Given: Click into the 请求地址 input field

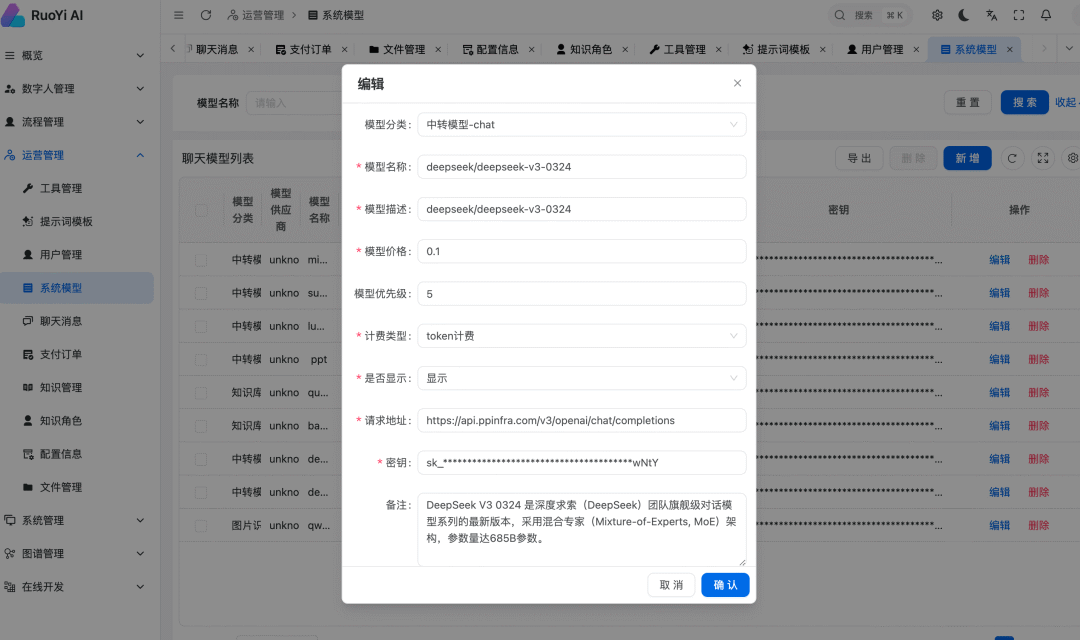Looking at the screenshot, I should pyautogui.click(x=581, y=420).
